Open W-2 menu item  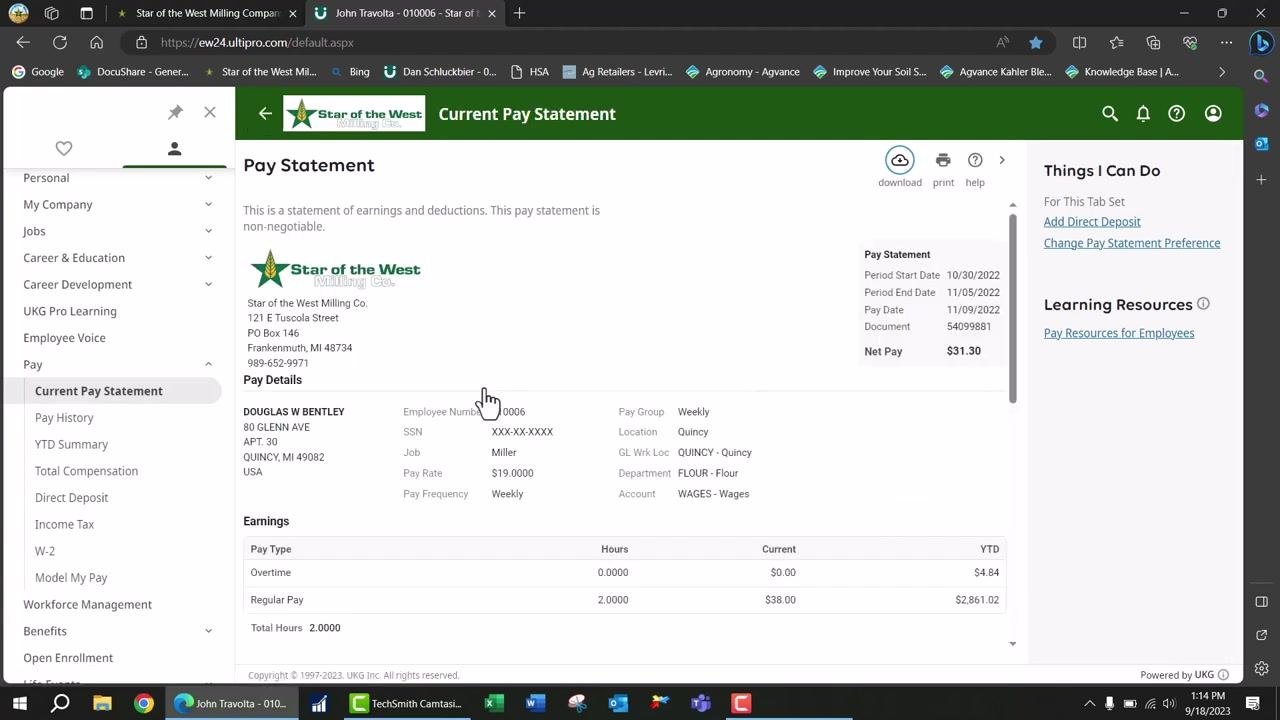(45, 551)
